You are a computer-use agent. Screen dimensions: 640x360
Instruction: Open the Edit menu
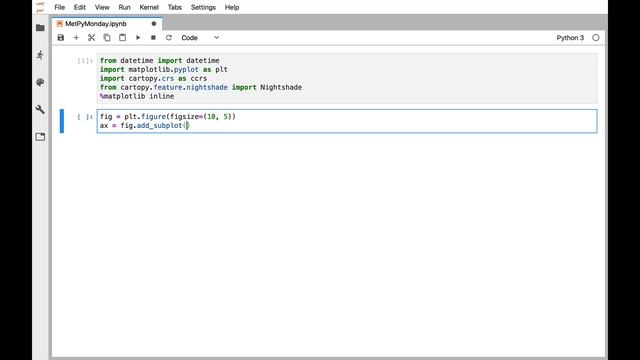point(80,7)
